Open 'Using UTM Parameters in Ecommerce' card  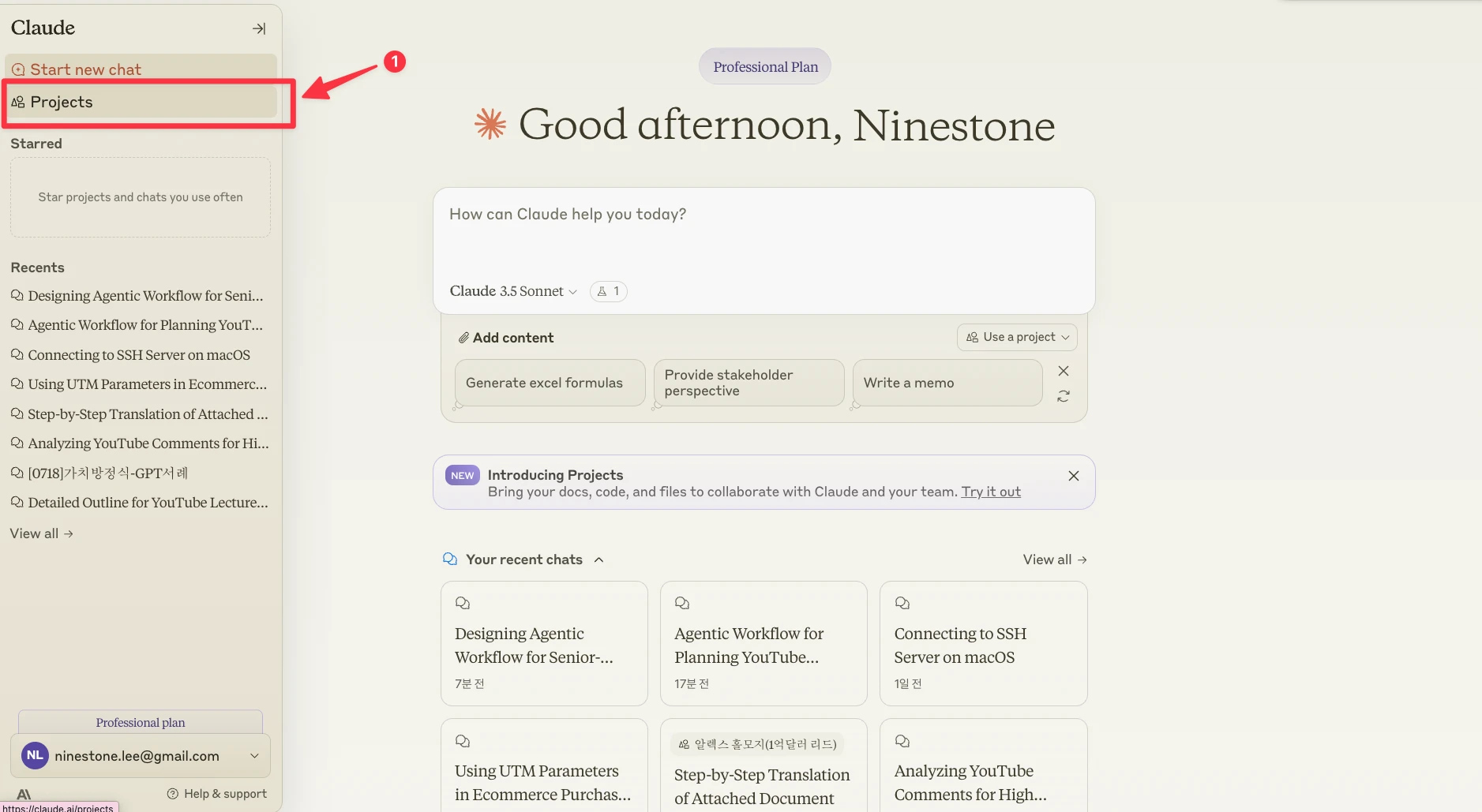coord(544,765)
